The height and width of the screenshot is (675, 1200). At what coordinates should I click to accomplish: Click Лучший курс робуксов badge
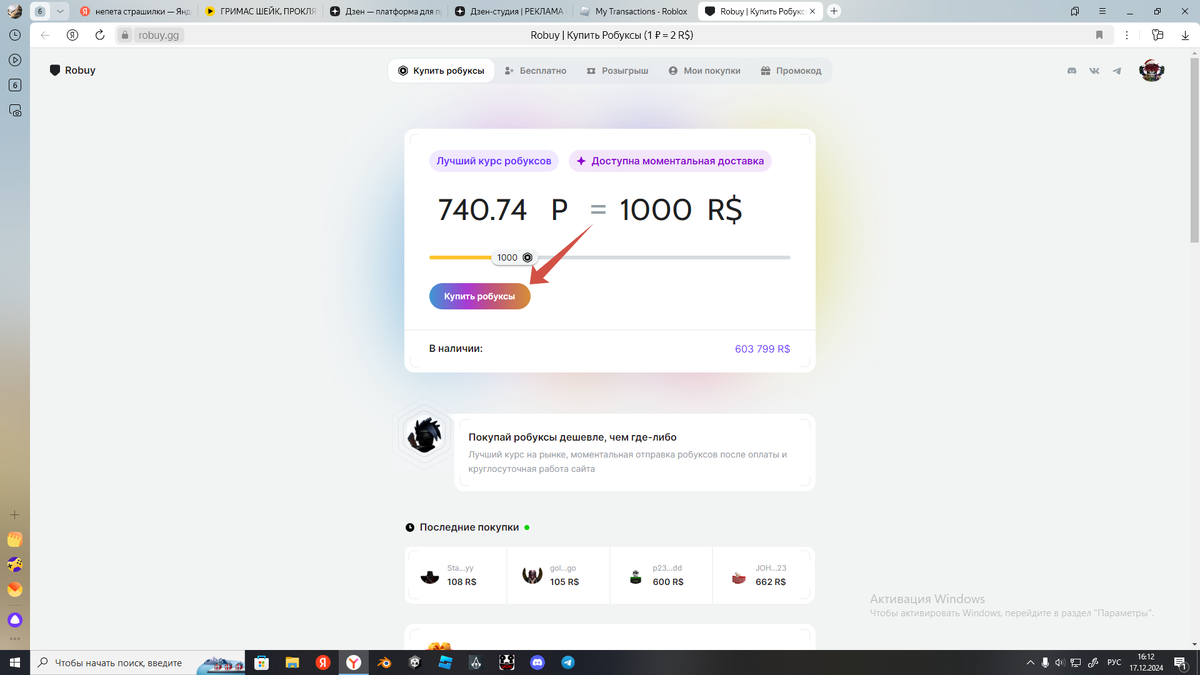[x=494, y=160]
